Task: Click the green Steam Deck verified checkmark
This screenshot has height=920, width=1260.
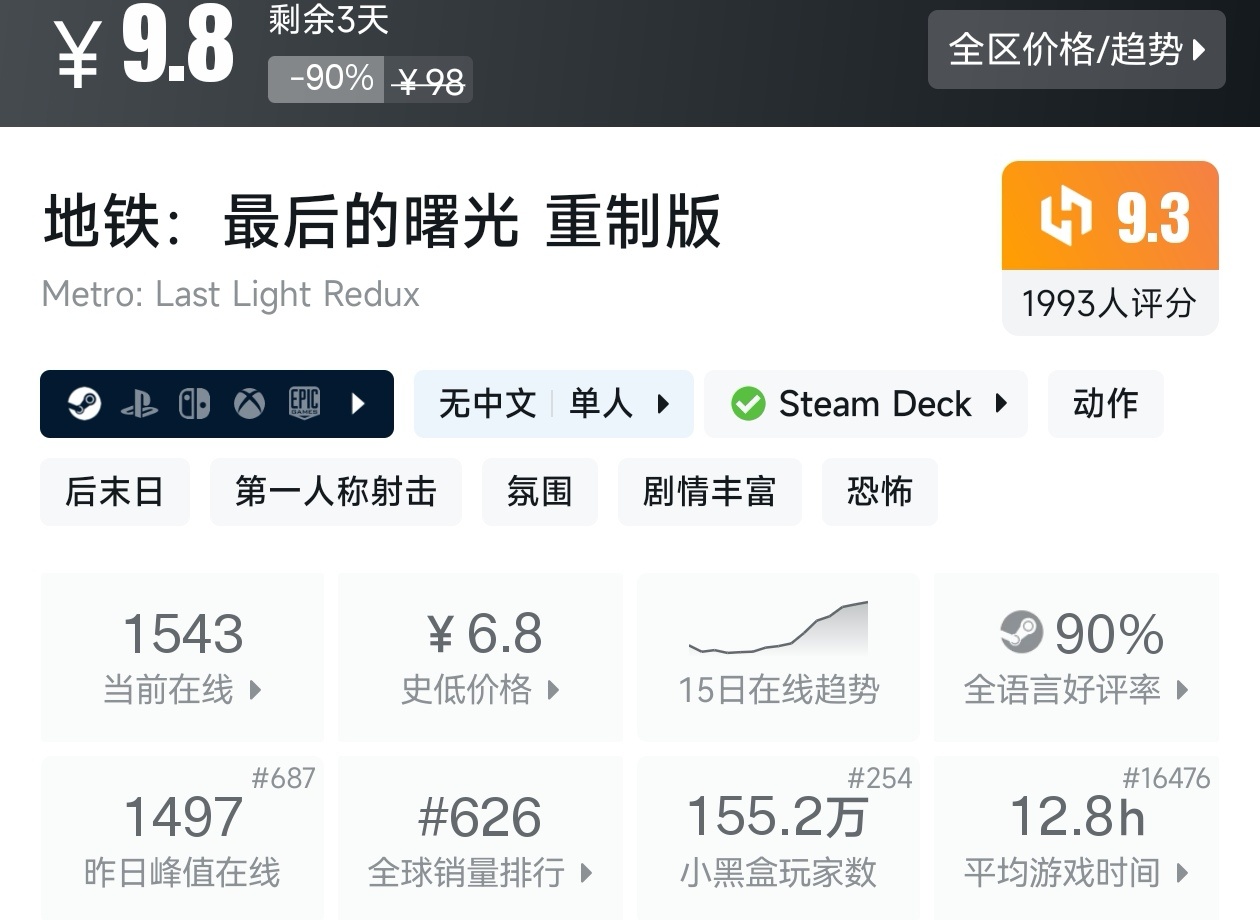Action: (x=748, y=404)
